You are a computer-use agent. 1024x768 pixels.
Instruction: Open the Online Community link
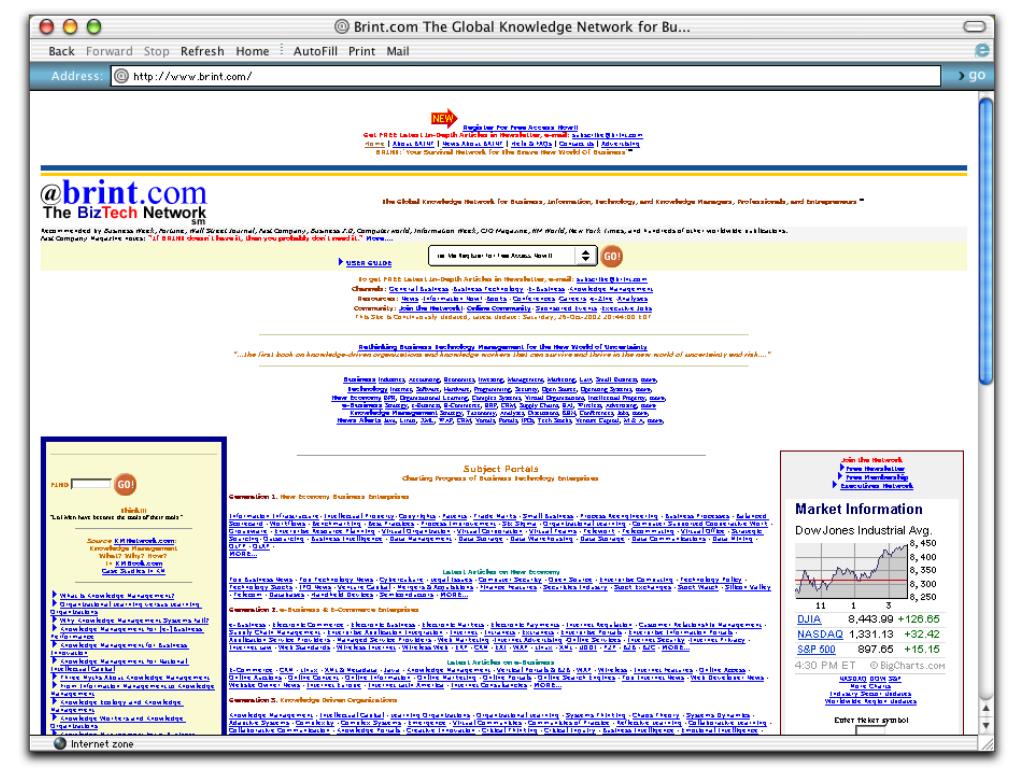click(499, 308)
